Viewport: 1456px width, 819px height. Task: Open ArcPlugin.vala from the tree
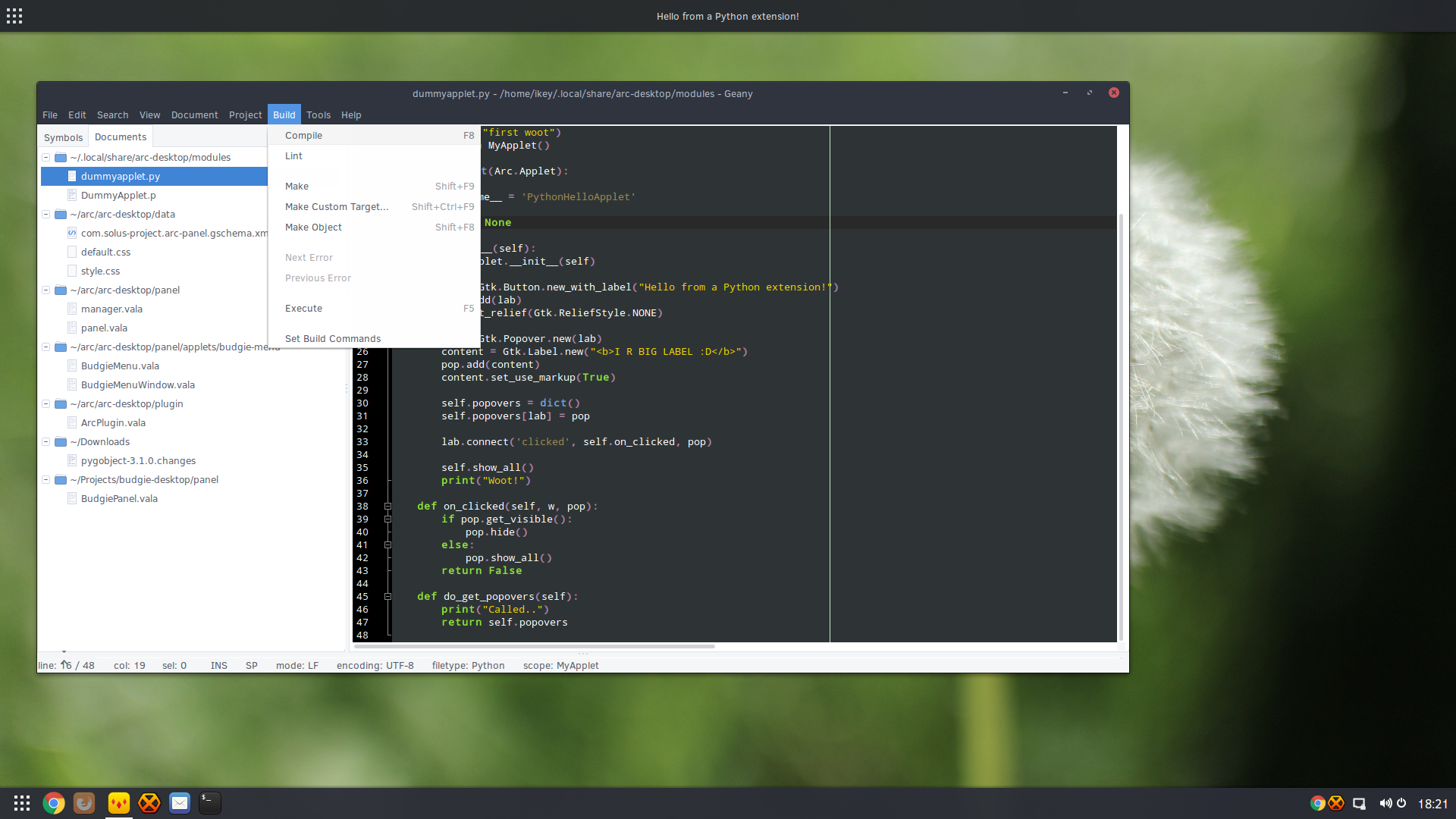coord(113,423)
